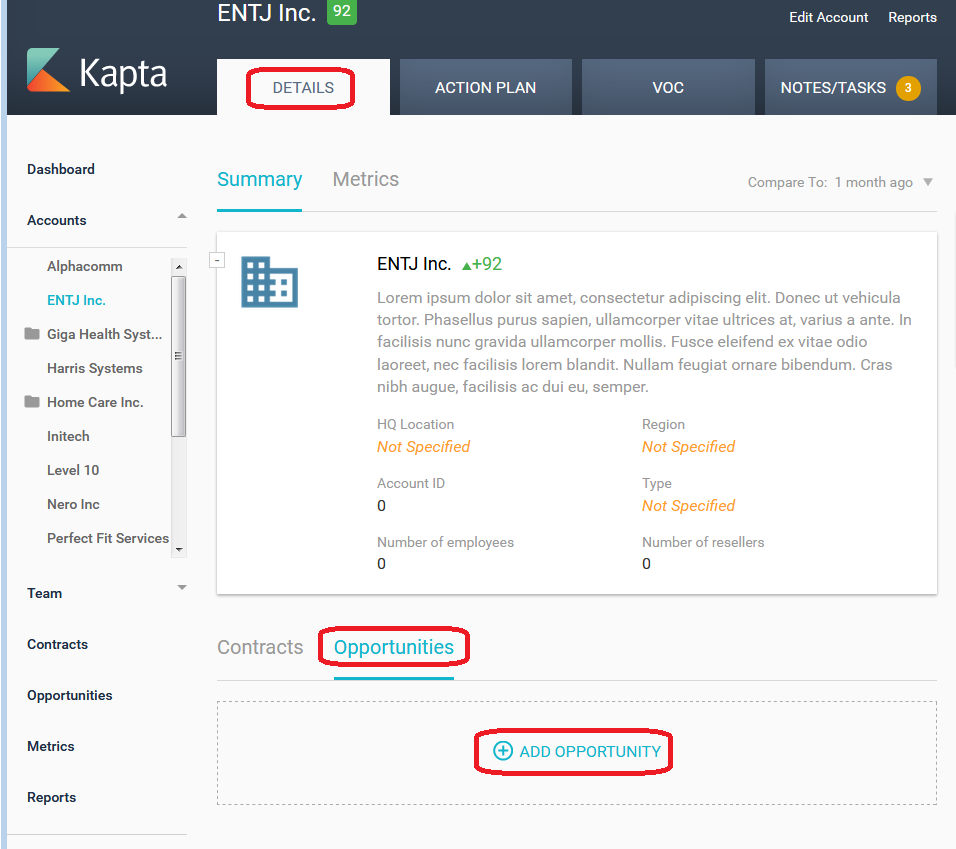Click the orange 3 notes badge
The height and width of the screenshot is (849, 956).
[908, 88]
